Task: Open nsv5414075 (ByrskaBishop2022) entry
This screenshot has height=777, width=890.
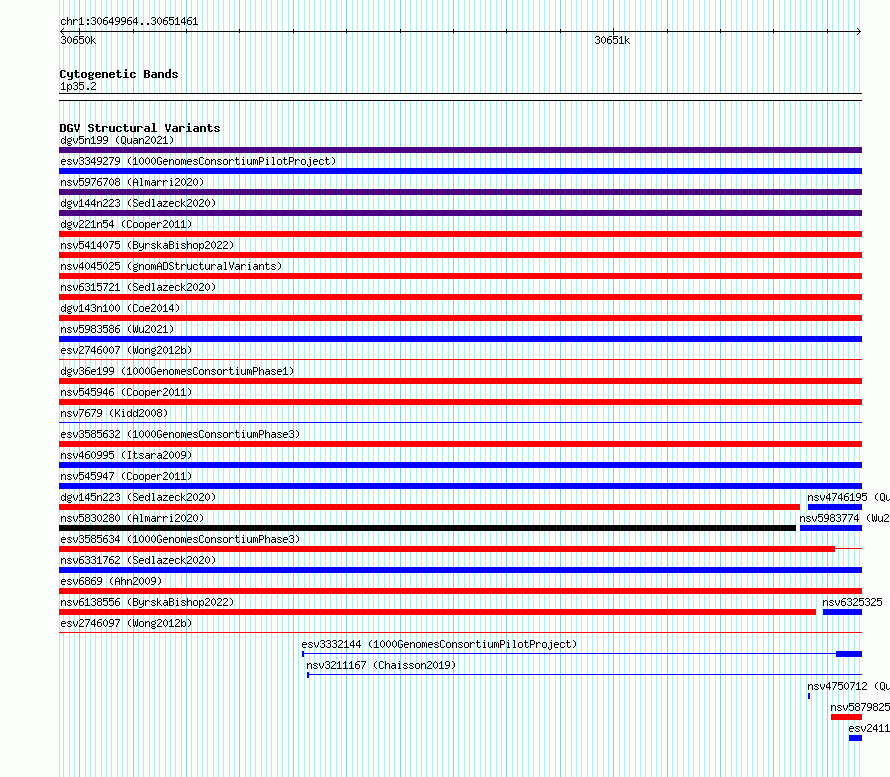Action: tap(147, 245)
